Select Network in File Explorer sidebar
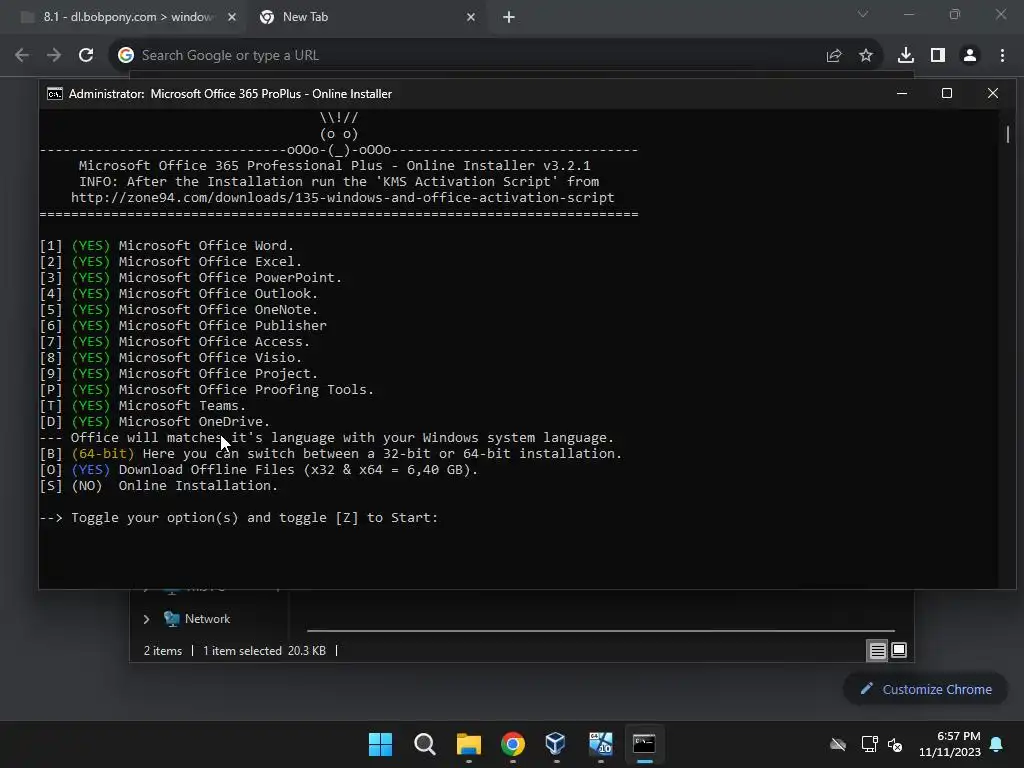 pyautogui.click(x=197, y=619)
